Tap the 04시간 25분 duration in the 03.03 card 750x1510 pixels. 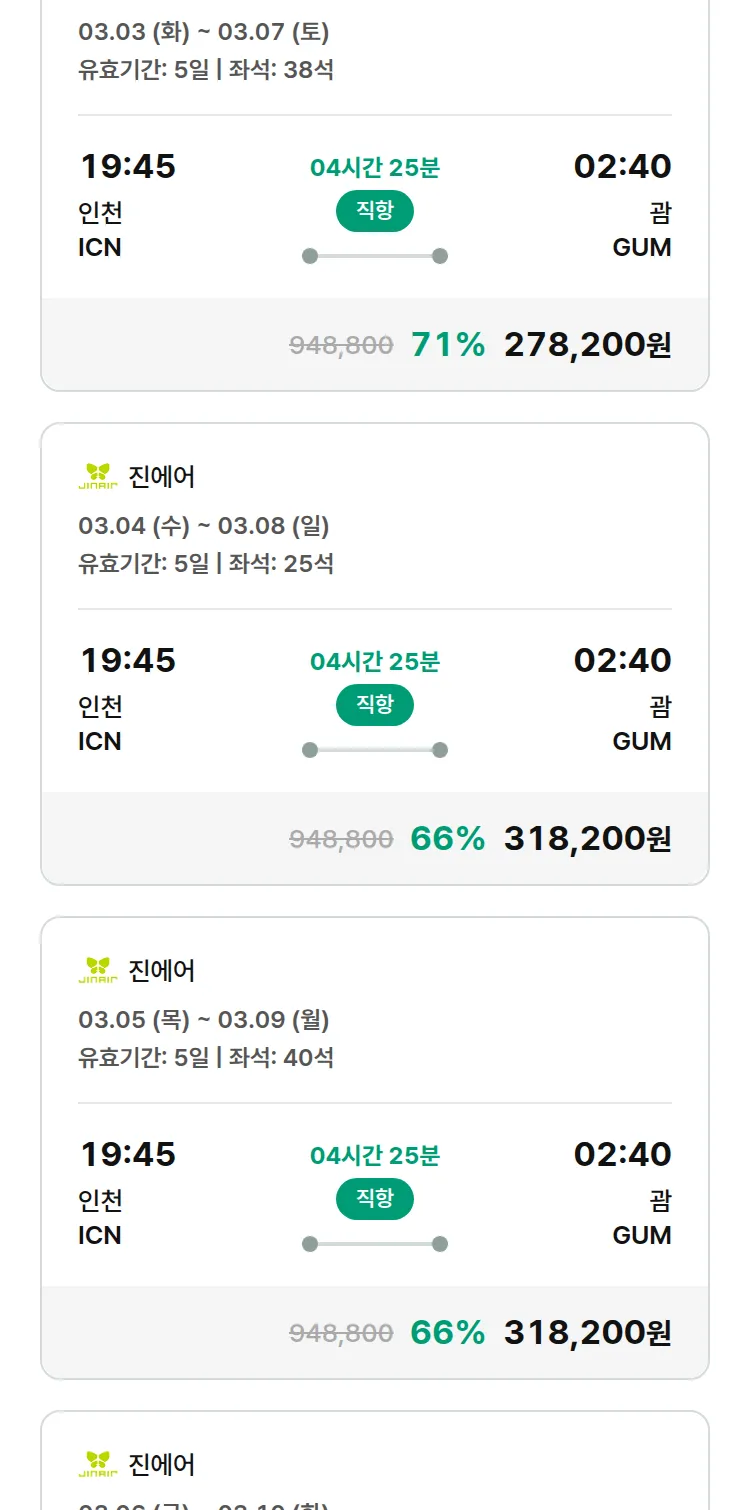[x=374, y=168]
